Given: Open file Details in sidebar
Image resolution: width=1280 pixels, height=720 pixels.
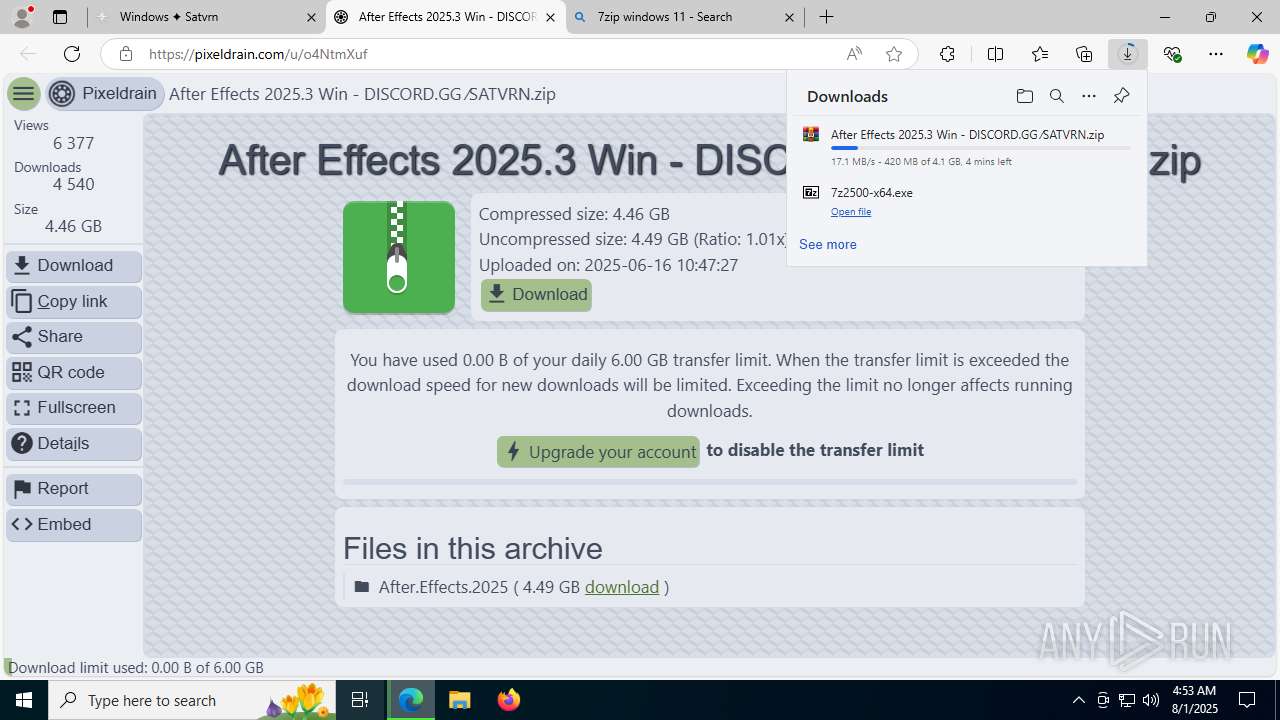Looking at the screenshot, I should (74, 444).
